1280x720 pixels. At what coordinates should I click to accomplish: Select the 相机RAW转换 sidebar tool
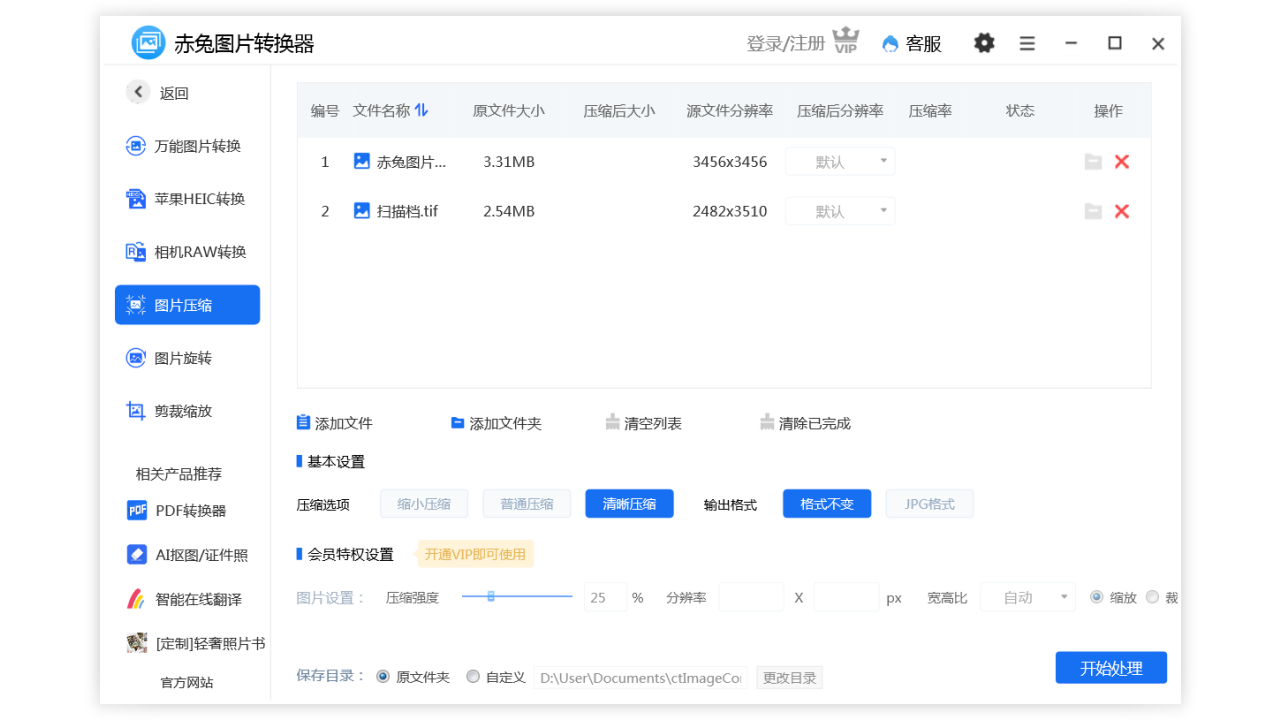pos(187,251)
